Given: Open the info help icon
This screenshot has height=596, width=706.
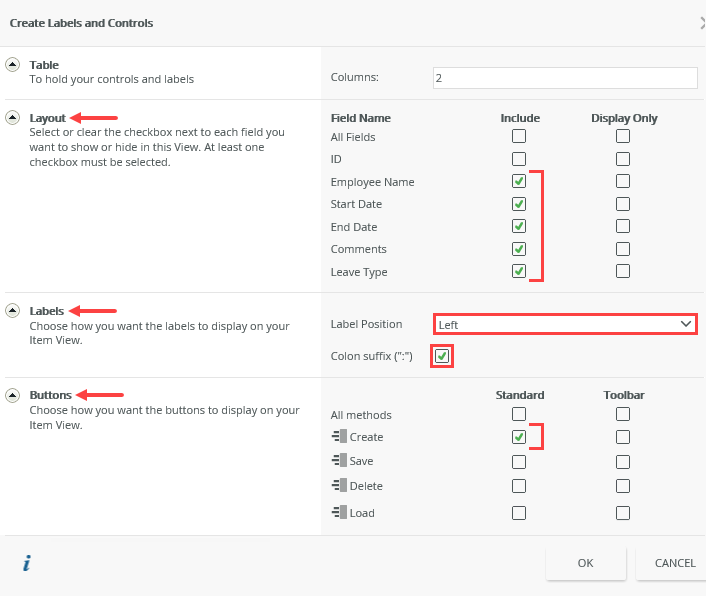Looking at the screenshot, I should coord(27,563).
